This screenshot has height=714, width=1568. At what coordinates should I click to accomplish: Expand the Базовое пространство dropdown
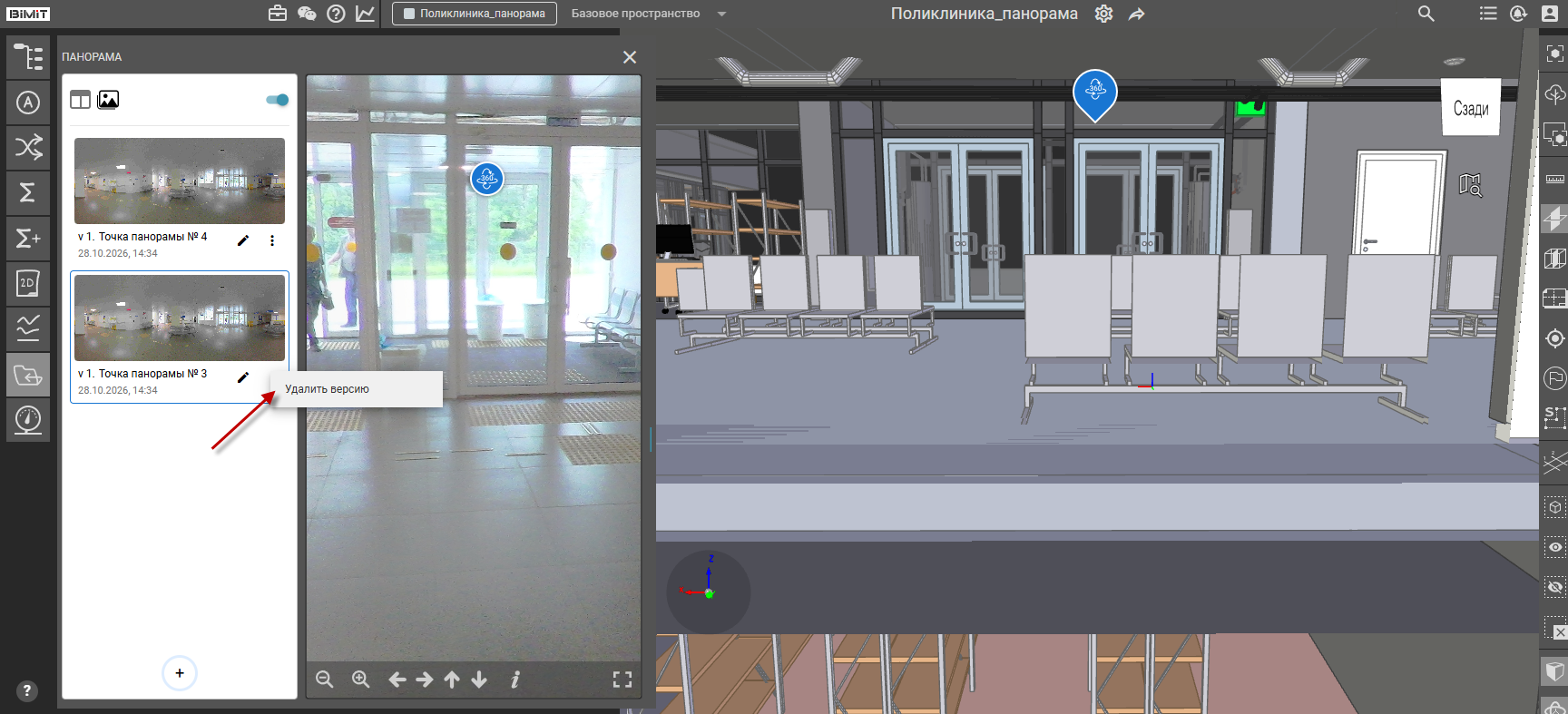[x=722, y=14]
